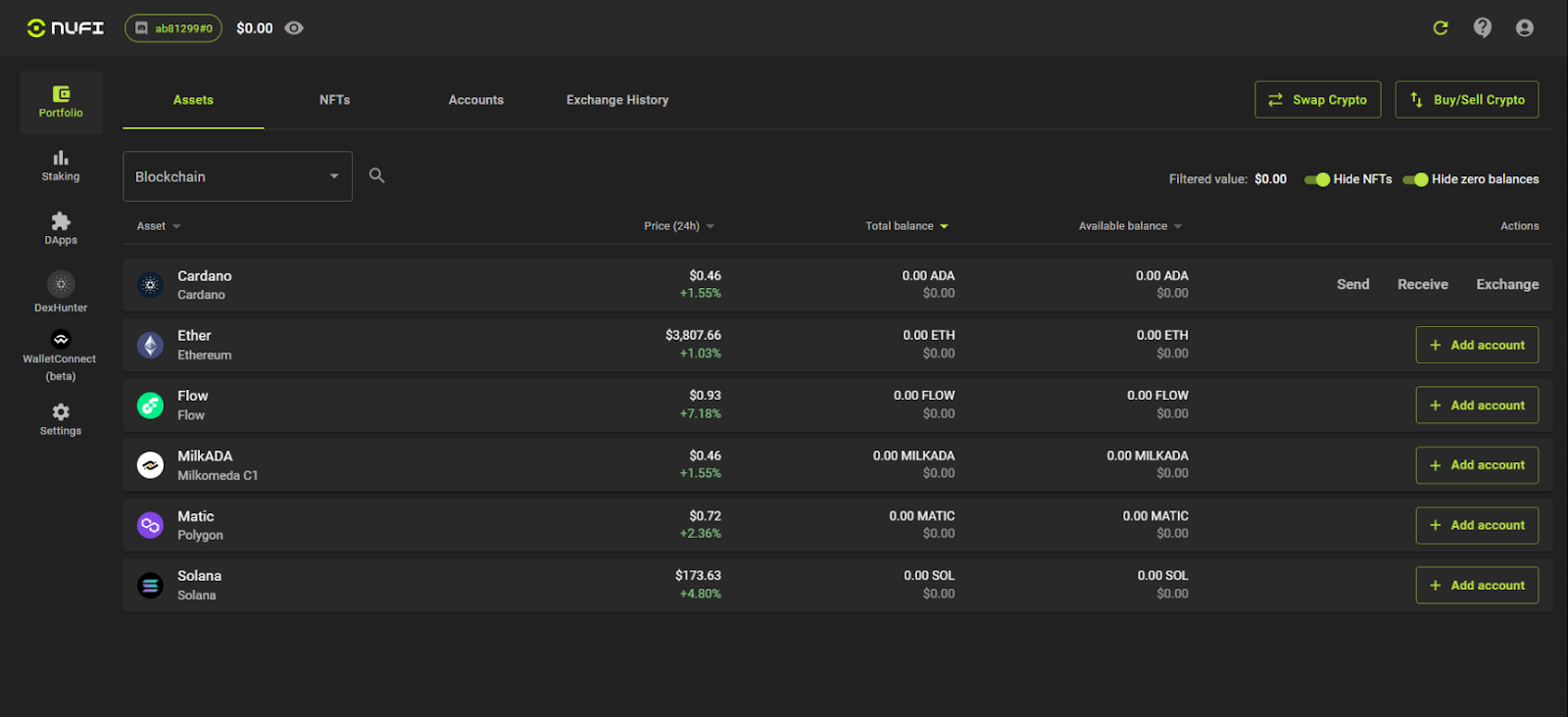The width and height of the screenshot is (1568, 717).
Task: Switch to the NFTs tab
Action: pyautogui.click(x=335, y=100)
